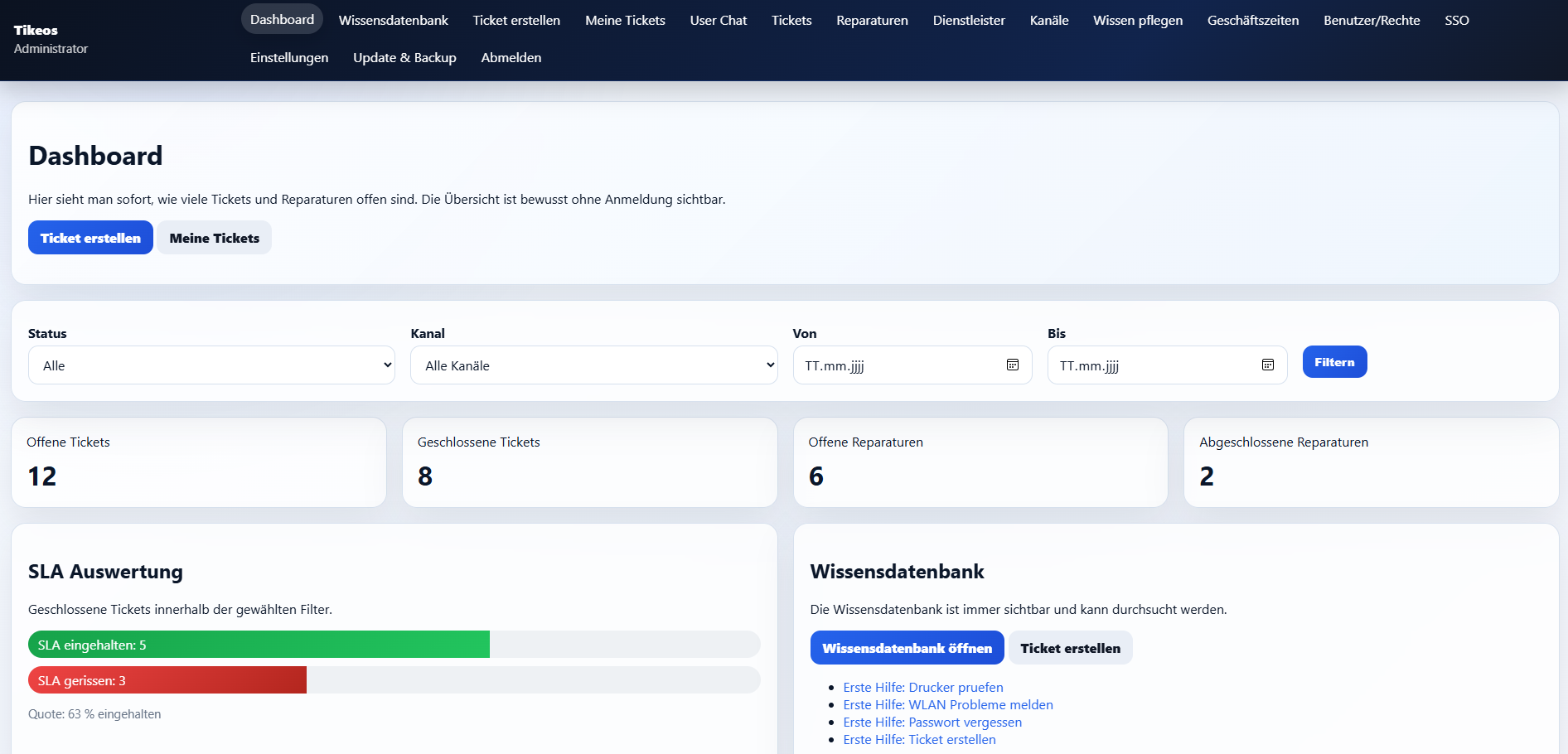Select Ticket erstellen in top navigation
The image size is (1568, 754).
[x=516, y=20]
